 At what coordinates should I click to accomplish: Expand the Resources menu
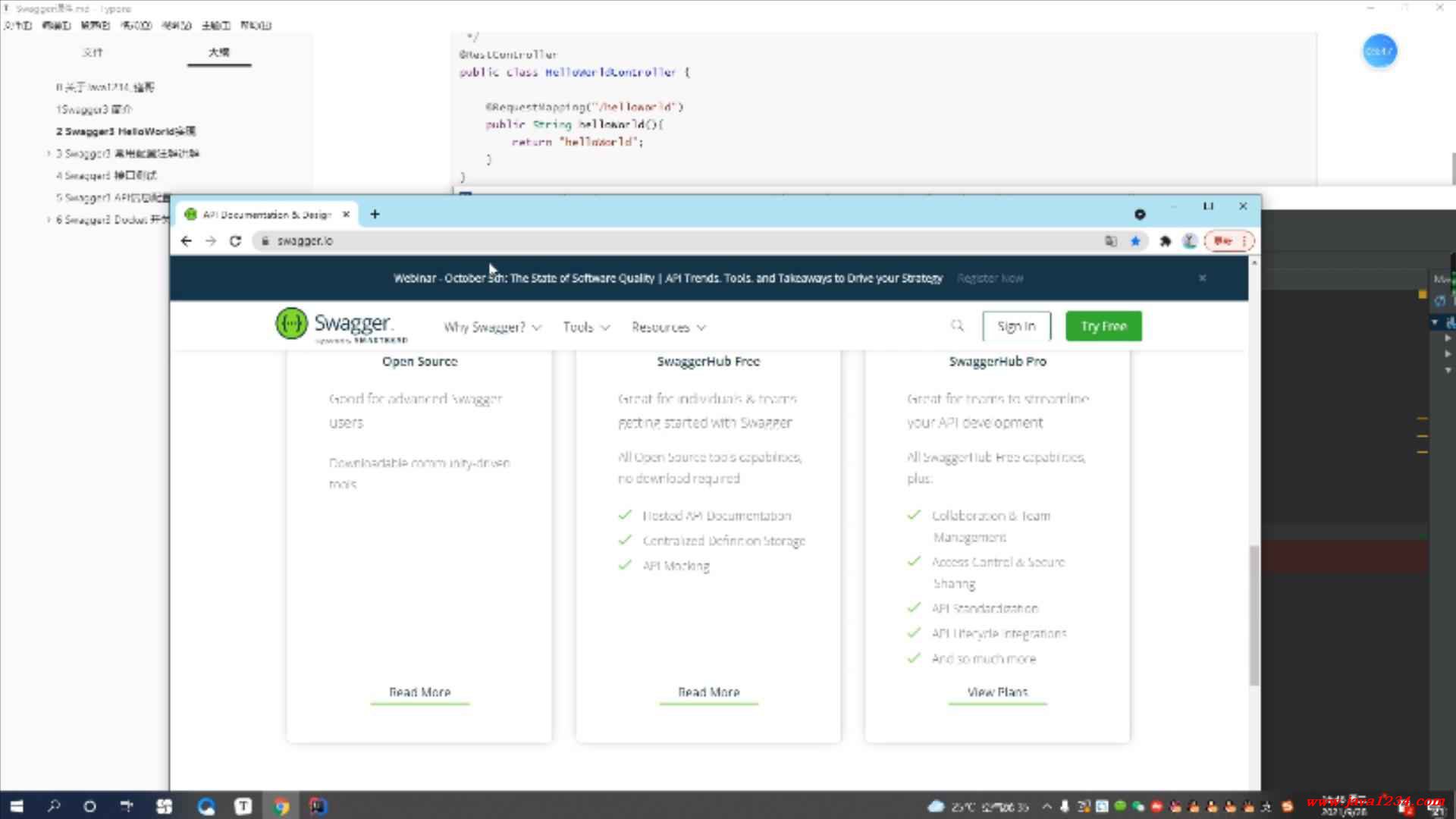tap(668, 327)
